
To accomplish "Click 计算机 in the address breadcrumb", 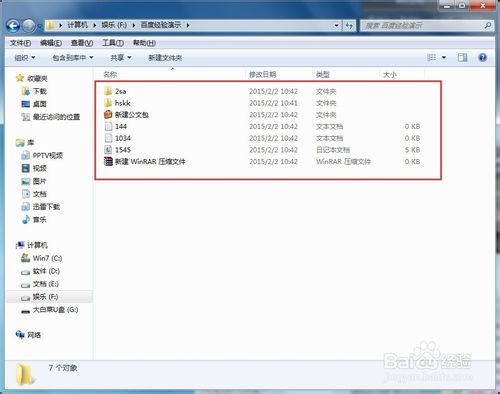I will tap(77, 25).
